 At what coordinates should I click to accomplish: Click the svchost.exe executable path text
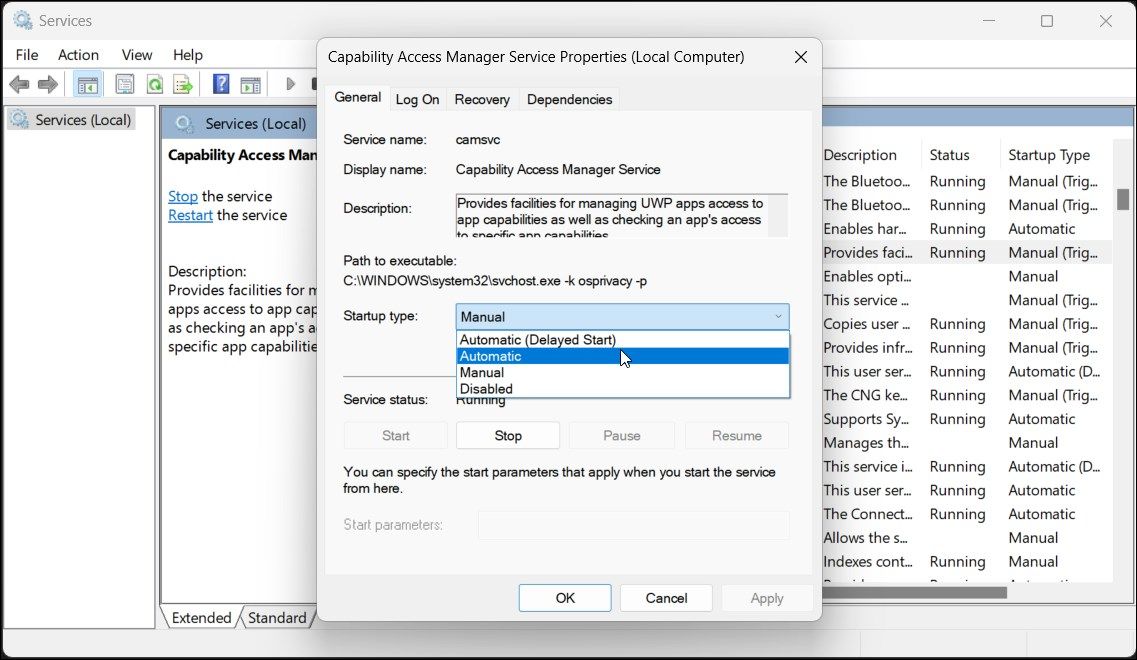495,281
